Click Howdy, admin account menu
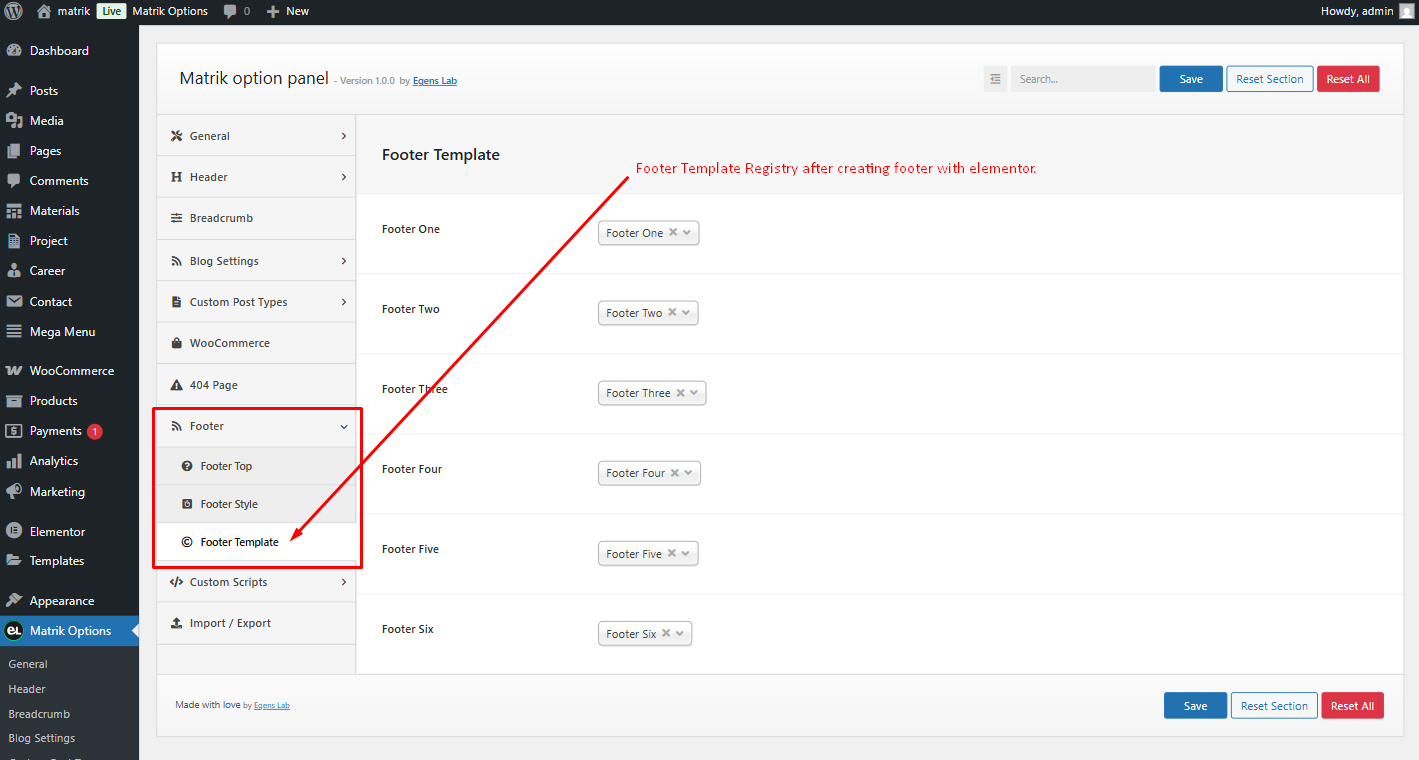 1367,11
